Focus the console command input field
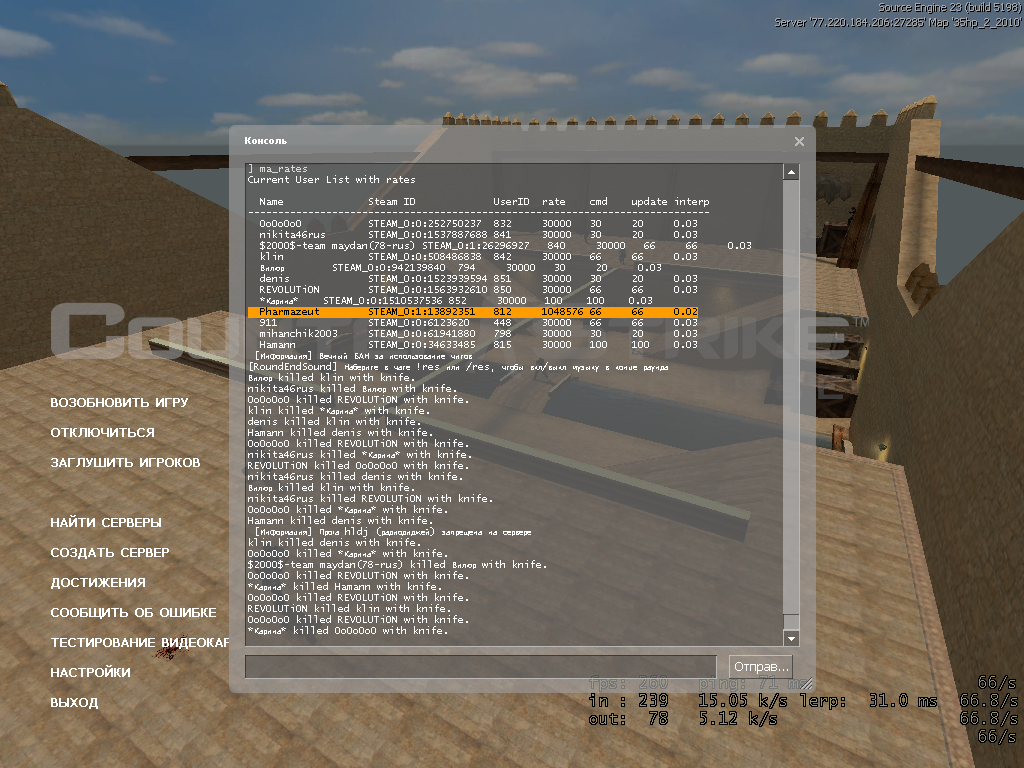The image size is (1024, 768). [481, 667]
